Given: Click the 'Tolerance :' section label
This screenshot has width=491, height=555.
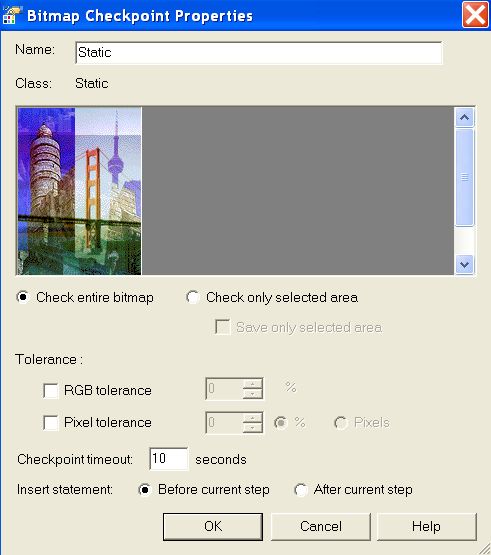Looking at the screenshot, I should tap(49, 360).
